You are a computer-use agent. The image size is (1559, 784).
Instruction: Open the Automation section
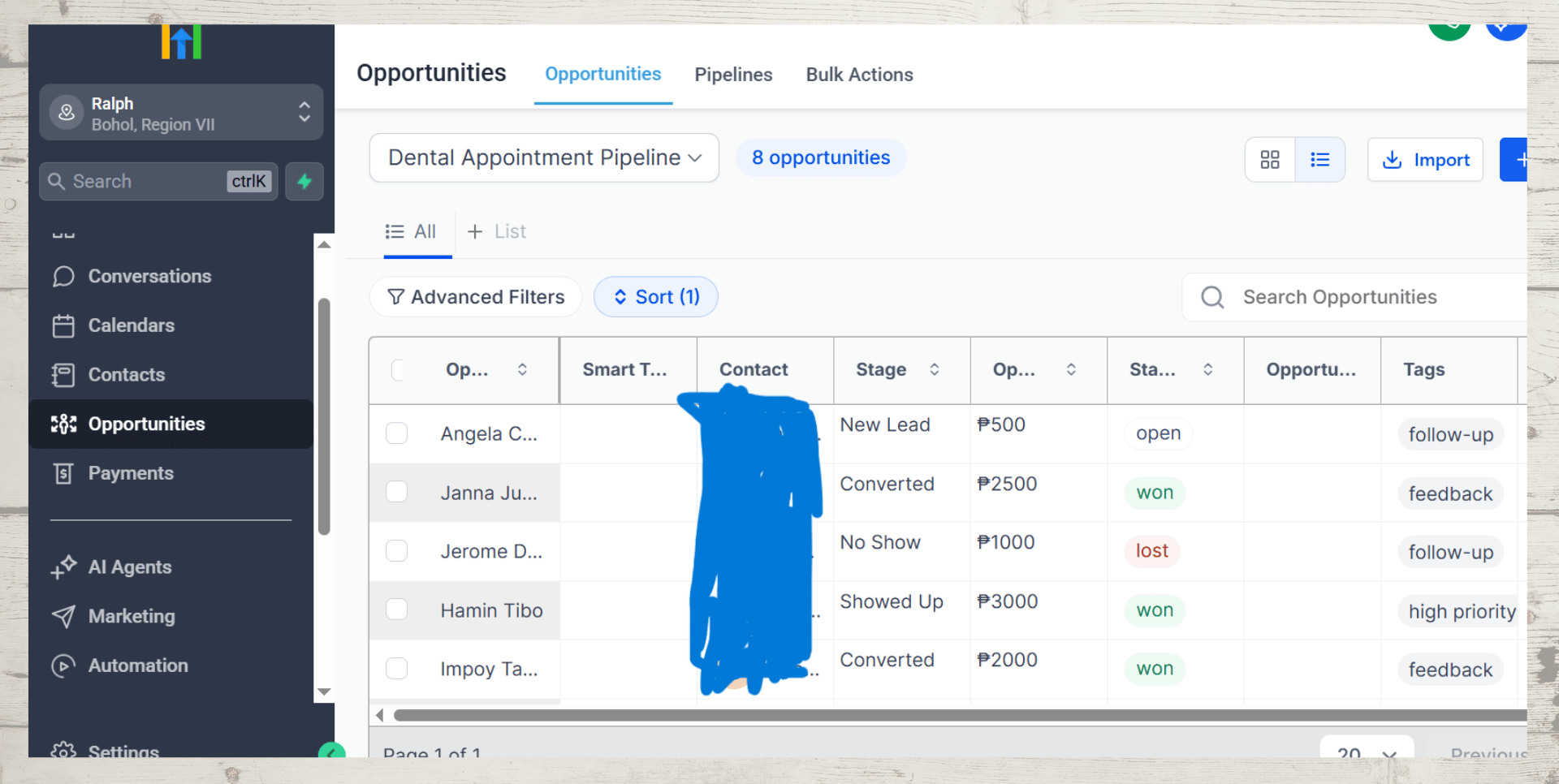137,666
